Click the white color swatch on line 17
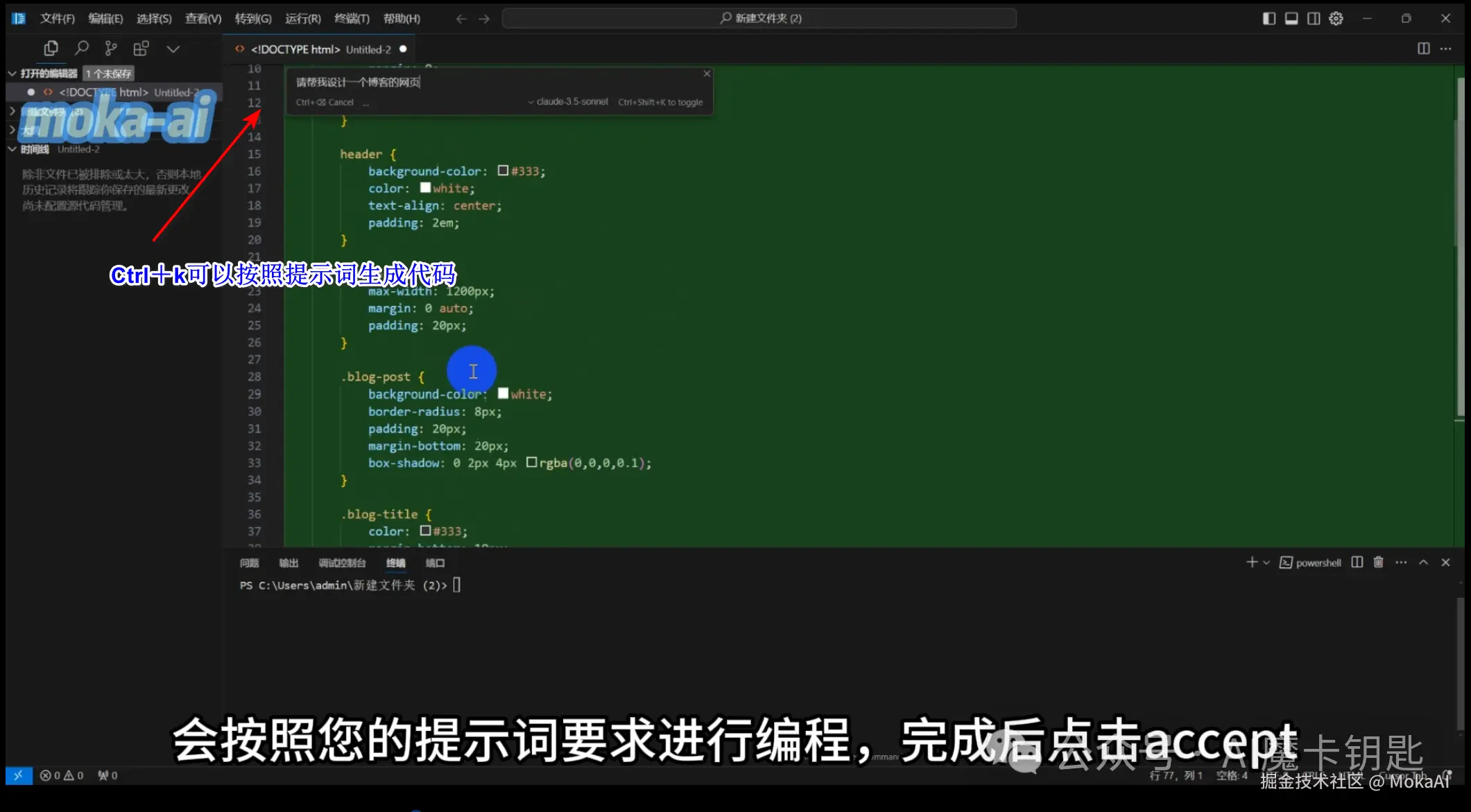Image resolution: width=1471 pixels, height=812 pixels. point(425,187)
